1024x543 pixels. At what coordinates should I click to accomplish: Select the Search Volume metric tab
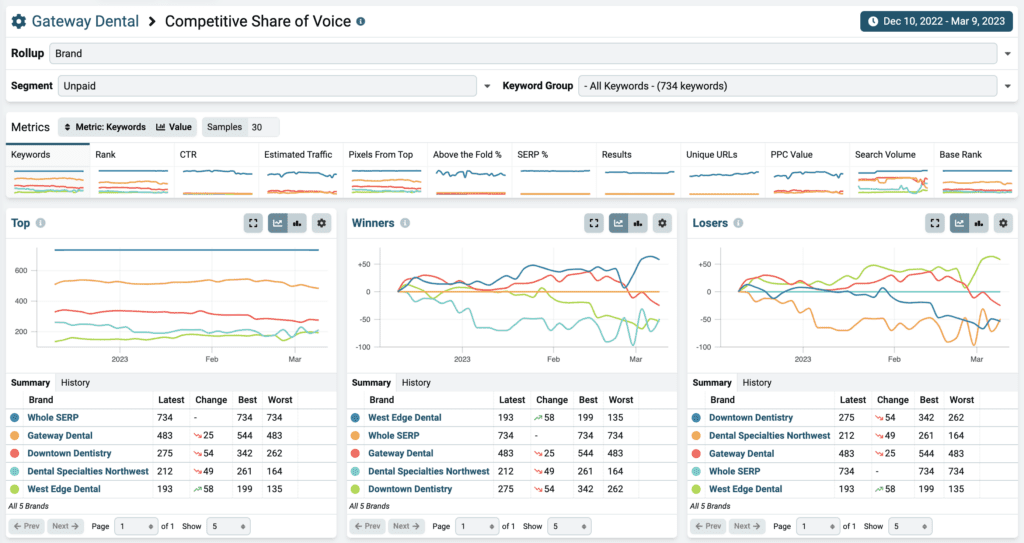892,170
